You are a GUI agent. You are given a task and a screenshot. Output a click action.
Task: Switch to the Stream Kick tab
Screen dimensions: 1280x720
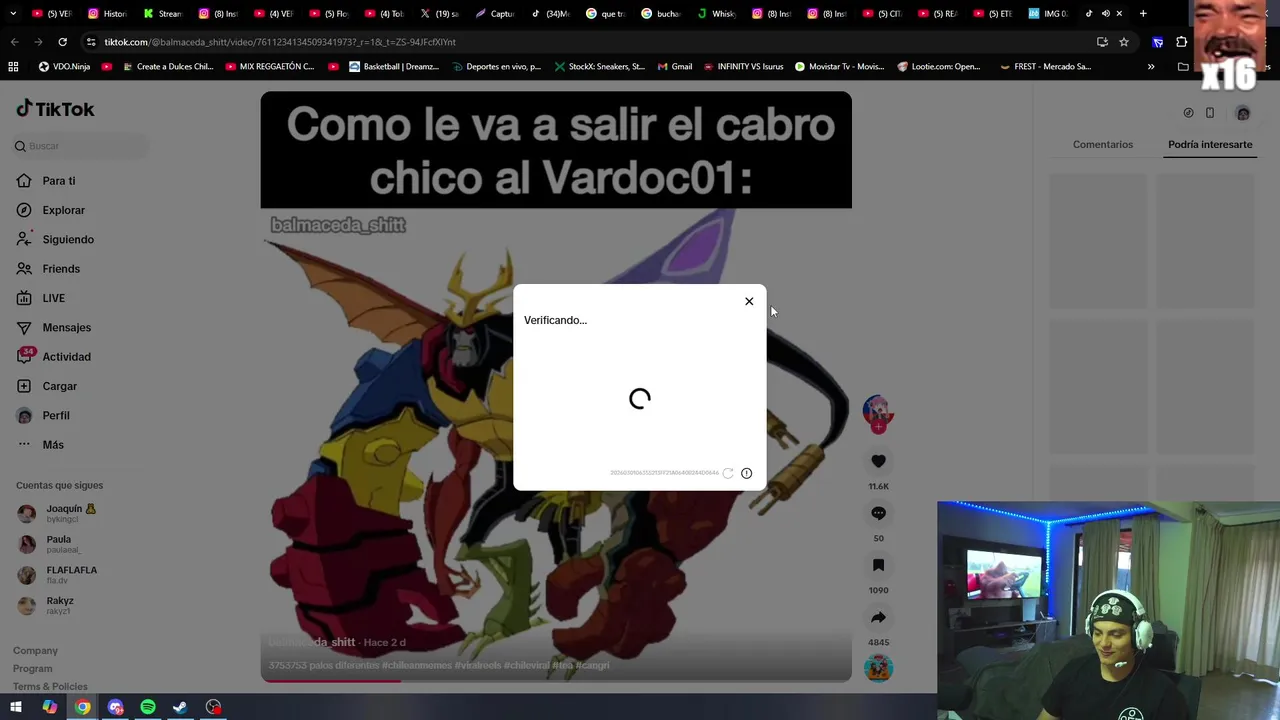(x=162, y=13)
